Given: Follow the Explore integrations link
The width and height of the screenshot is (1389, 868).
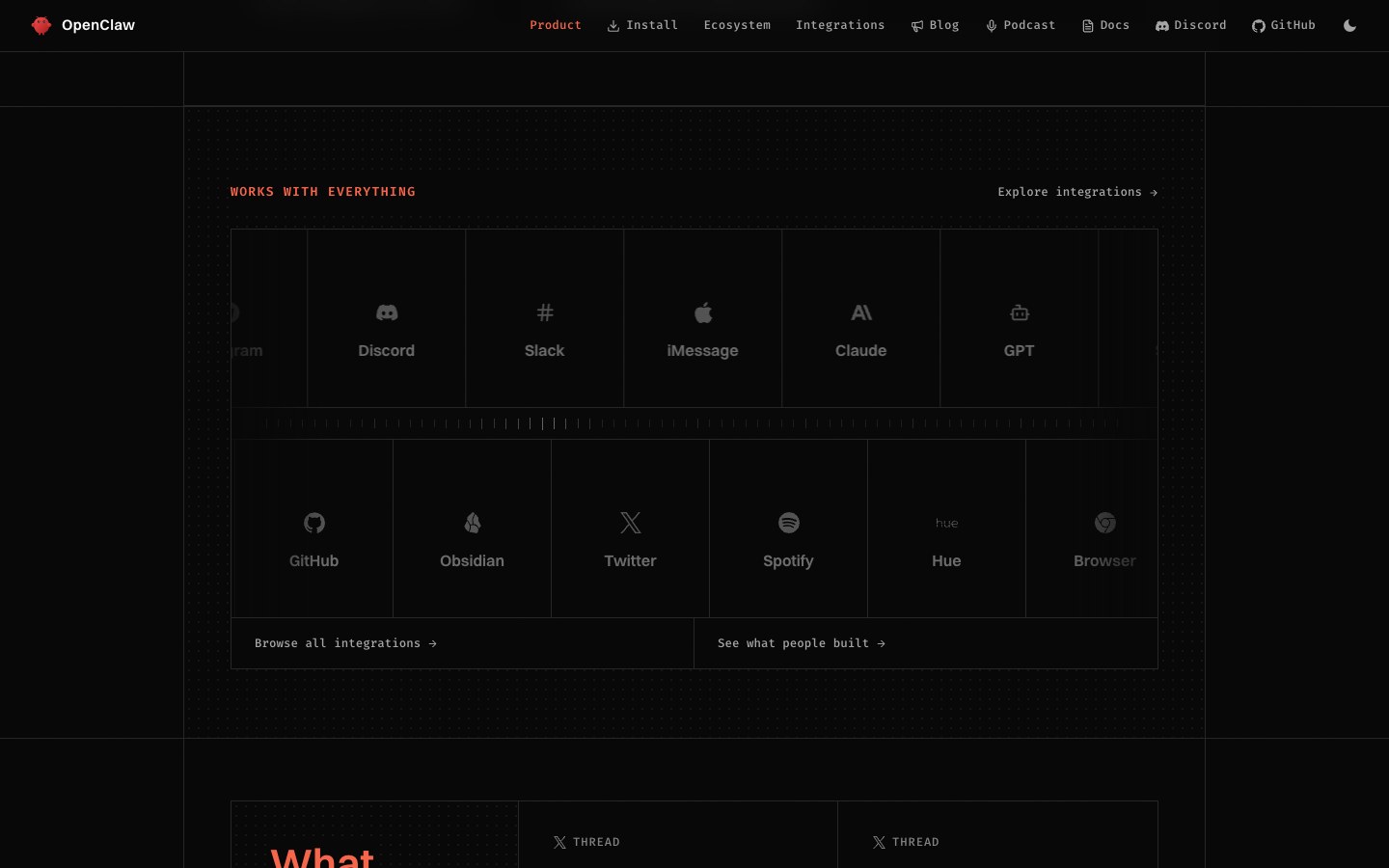Looking at the screenshot, I should (x=1077, y=192).
